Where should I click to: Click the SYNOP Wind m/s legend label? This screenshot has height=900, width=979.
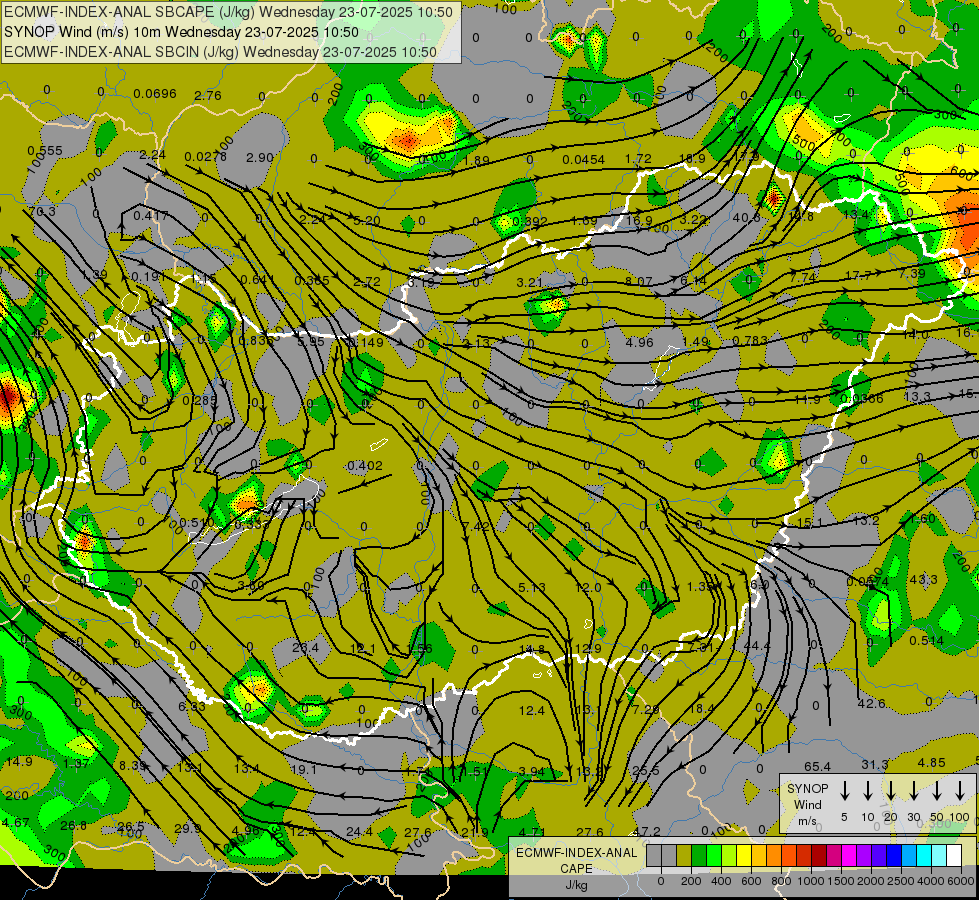(x=807, y=804)
